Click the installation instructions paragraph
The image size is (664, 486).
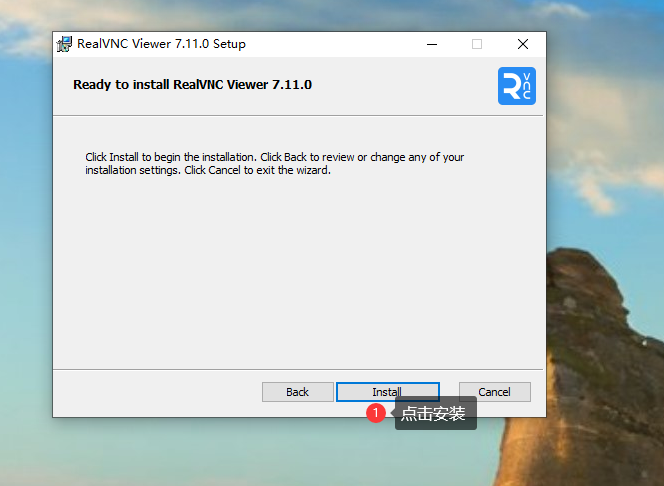coord(274,164)
